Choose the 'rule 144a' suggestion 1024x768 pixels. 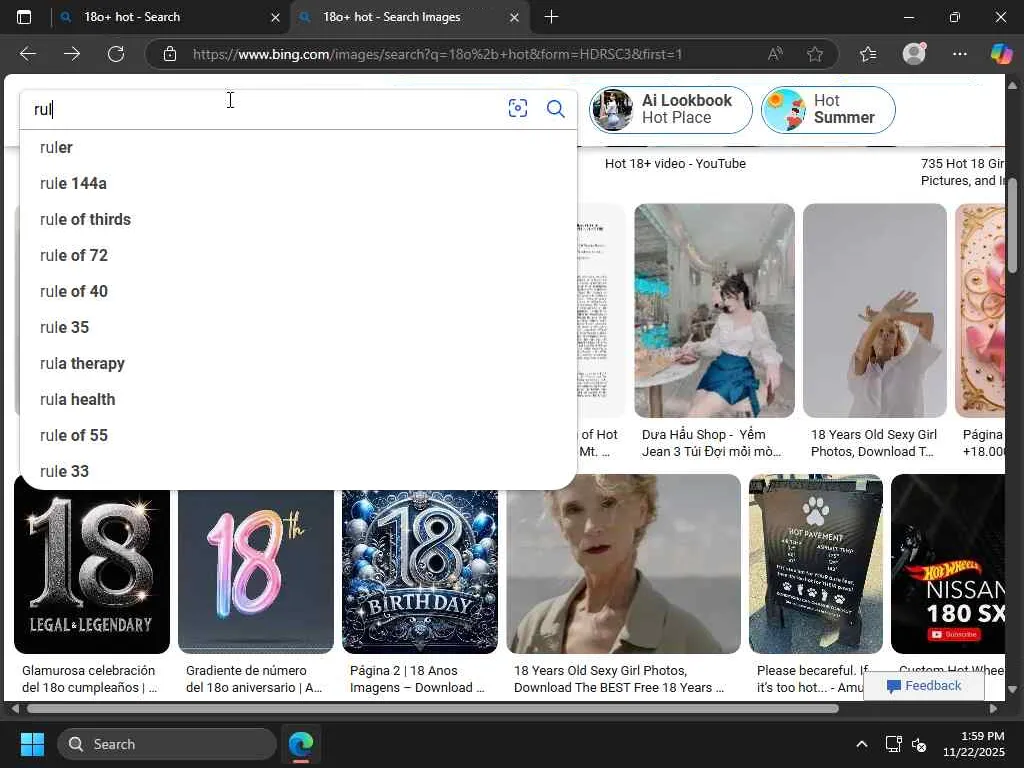[x=298, y=184]
